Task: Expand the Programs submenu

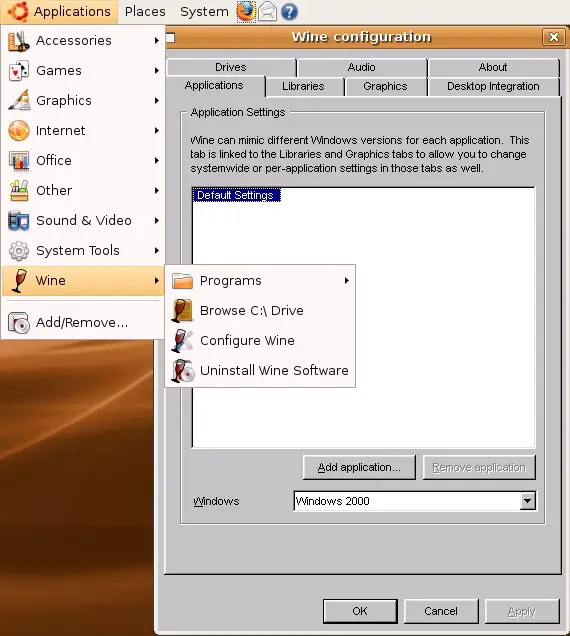Action: click(260, 281)
